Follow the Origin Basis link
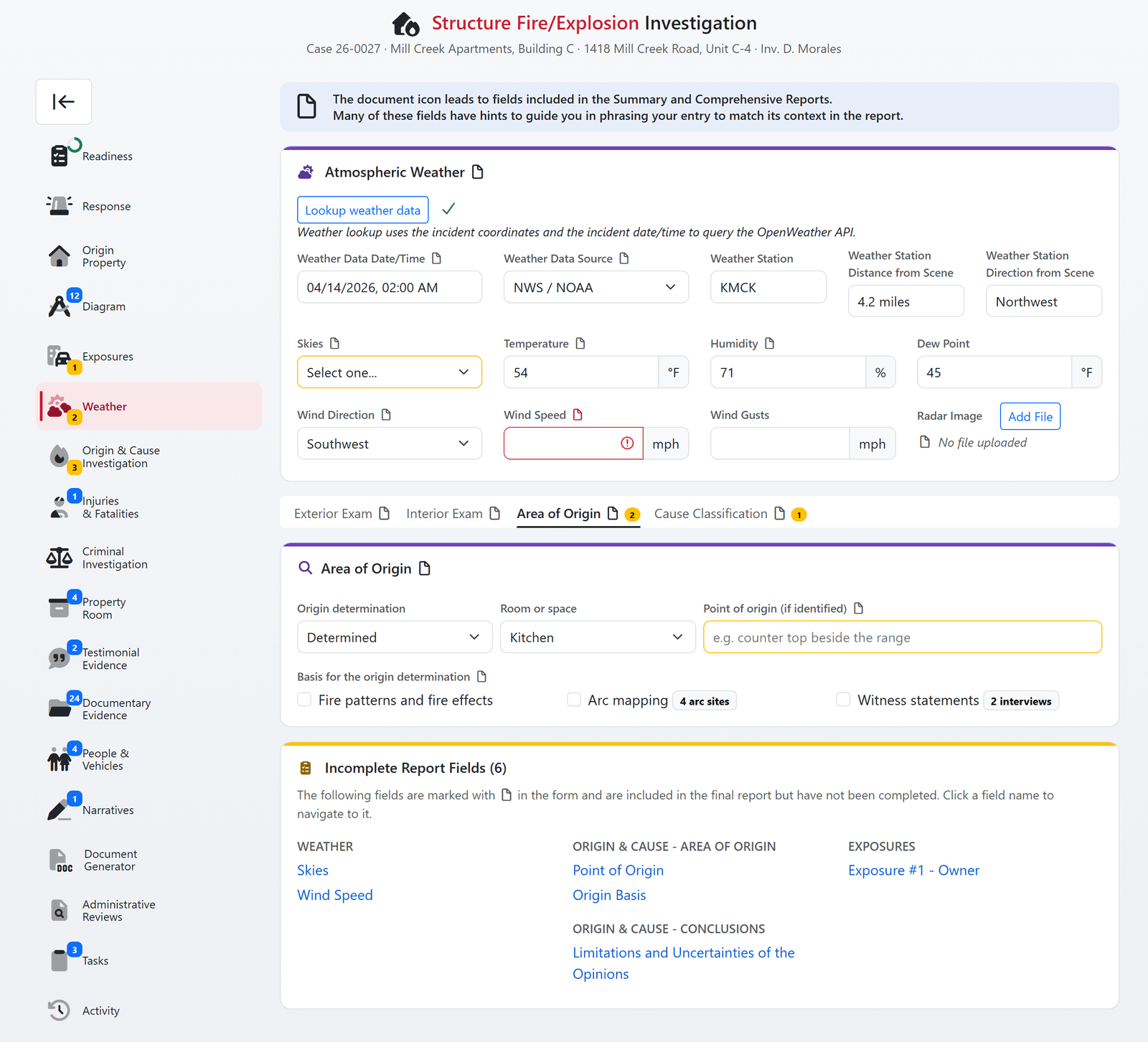Screen dimensions: 1148x1042 [609, 895]
